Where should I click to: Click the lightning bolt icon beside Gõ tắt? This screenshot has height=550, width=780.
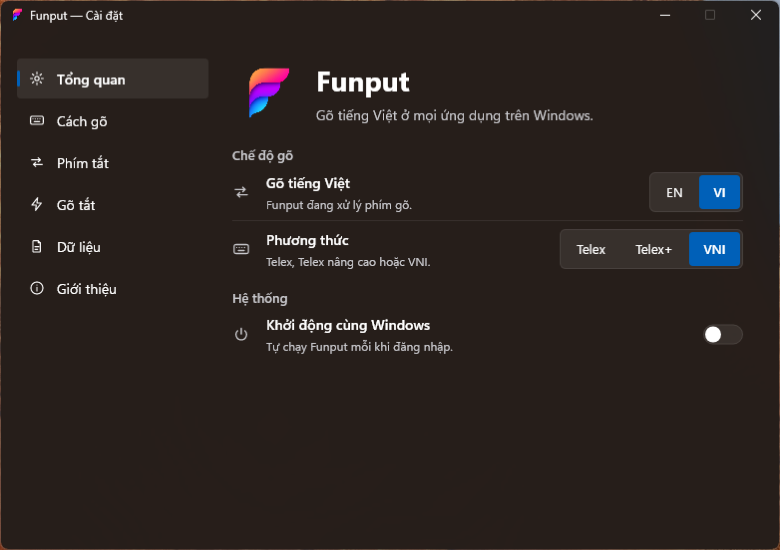(x=37, y=204)
